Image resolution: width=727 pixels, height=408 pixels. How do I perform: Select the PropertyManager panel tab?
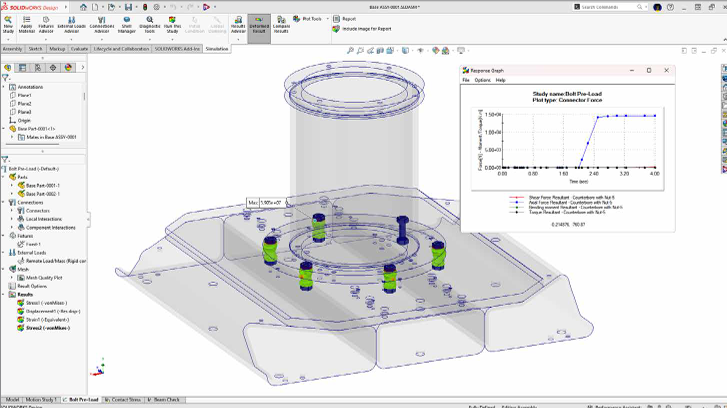click(22, 68)
